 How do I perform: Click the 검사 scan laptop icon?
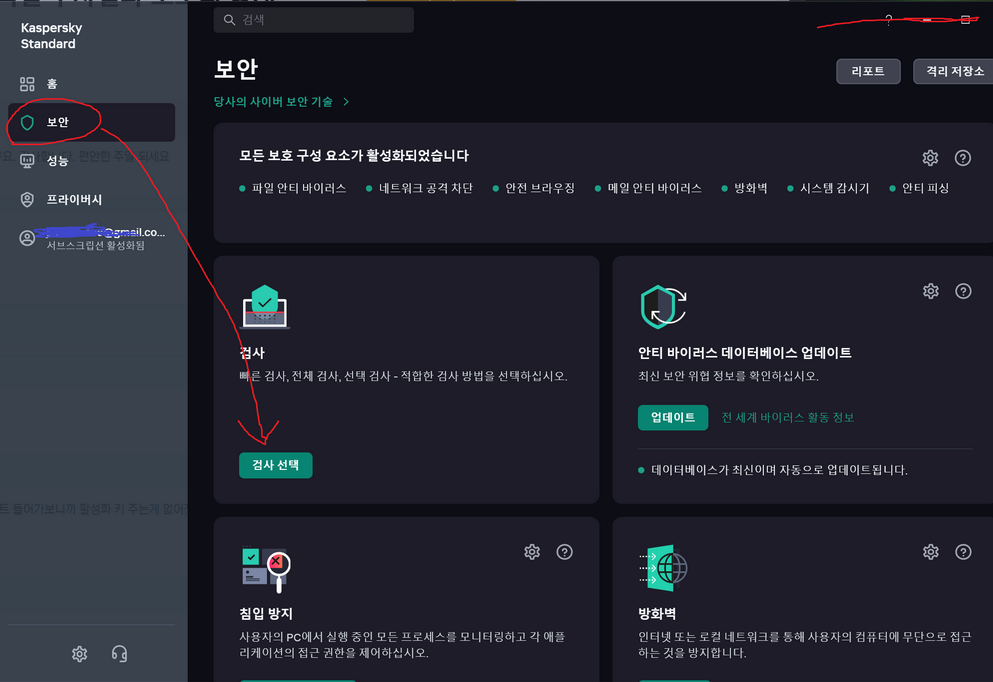coord(265,307)
